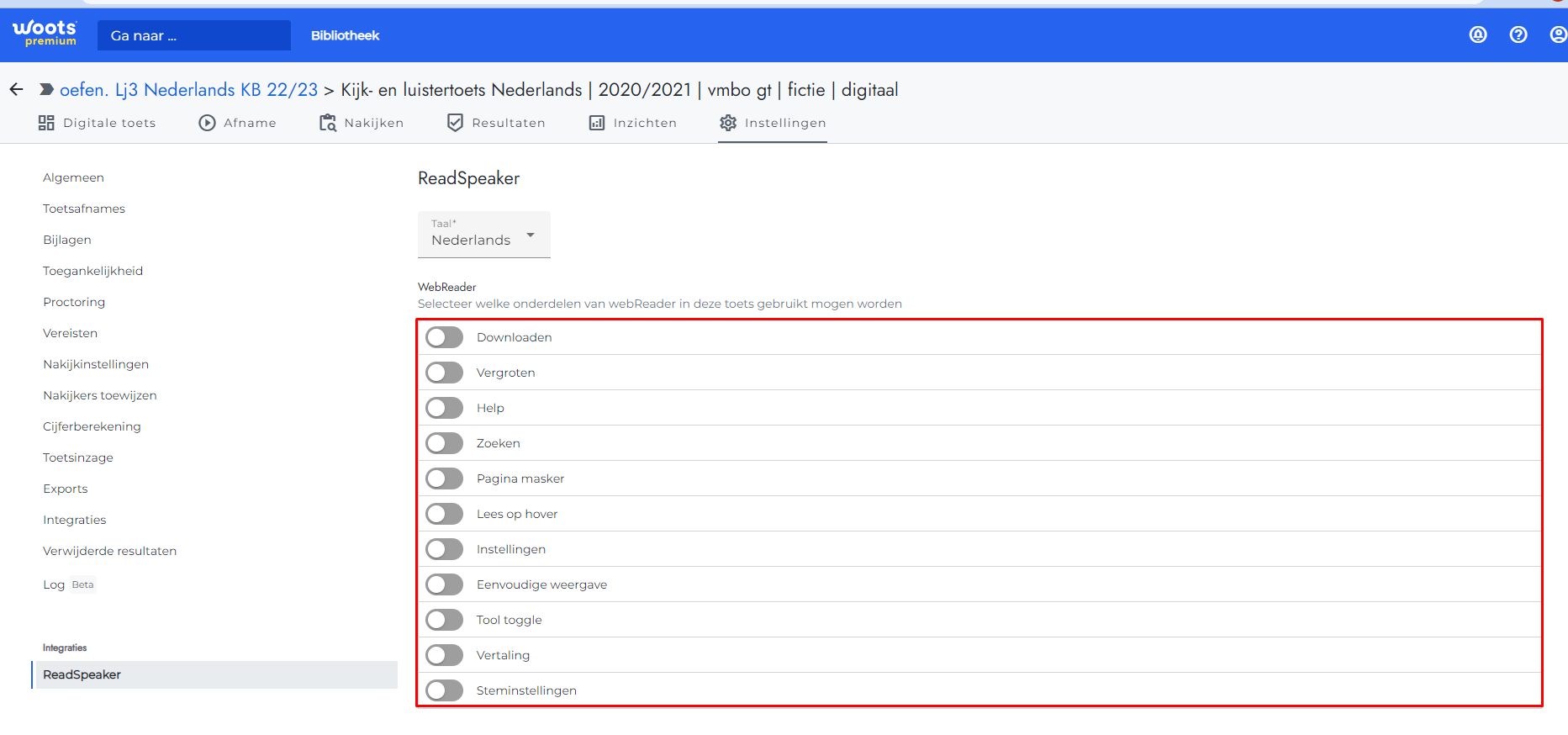The height and width of the screenshot is (735, 1568).
Task: Enable the Instellingen WebReader toggle
Action: [444, 549]
